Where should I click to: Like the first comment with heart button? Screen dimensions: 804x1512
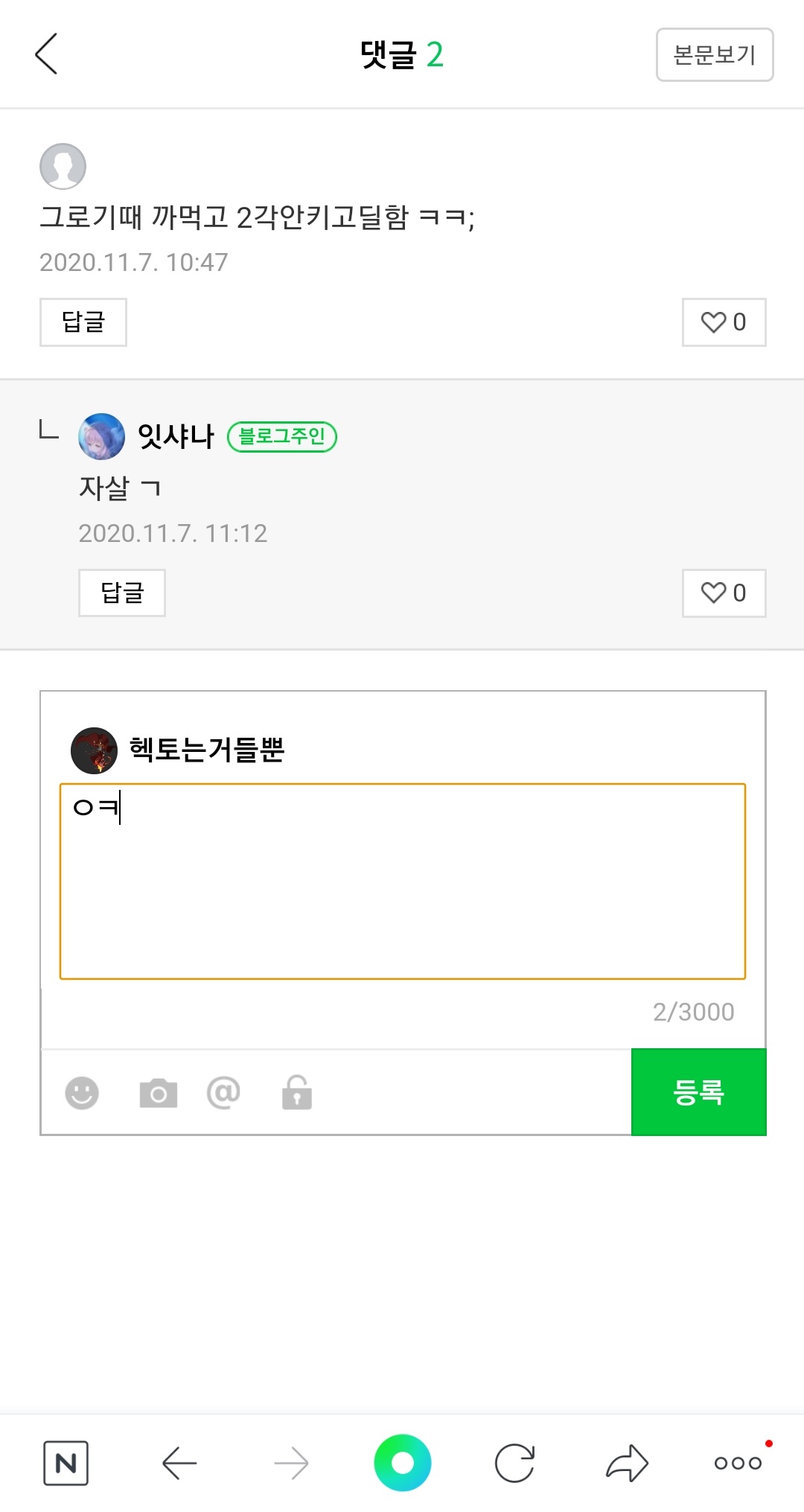click(724, 322)
